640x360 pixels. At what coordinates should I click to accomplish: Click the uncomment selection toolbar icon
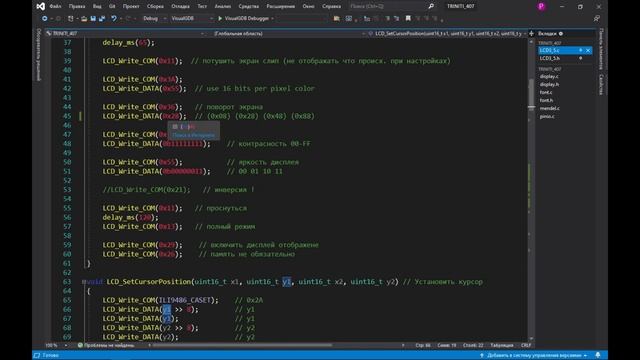(x=396, y=18)
